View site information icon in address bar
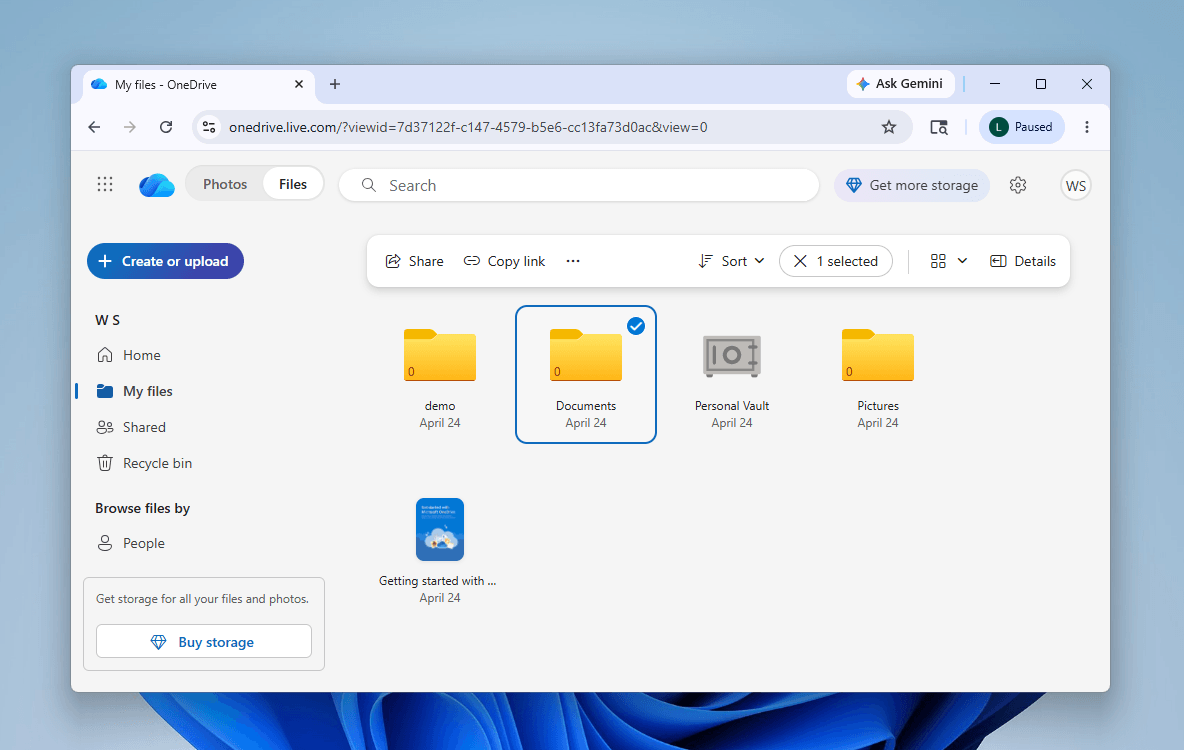 coord(209,127)
